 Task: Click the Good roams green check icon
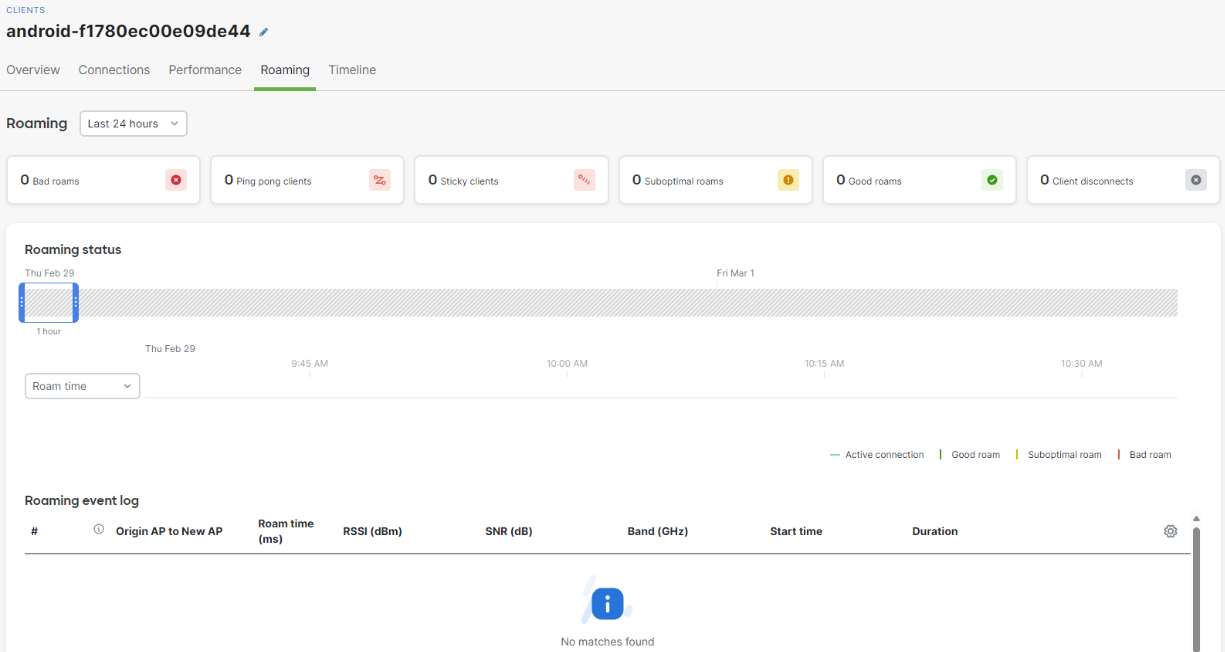tap(991, 180)
